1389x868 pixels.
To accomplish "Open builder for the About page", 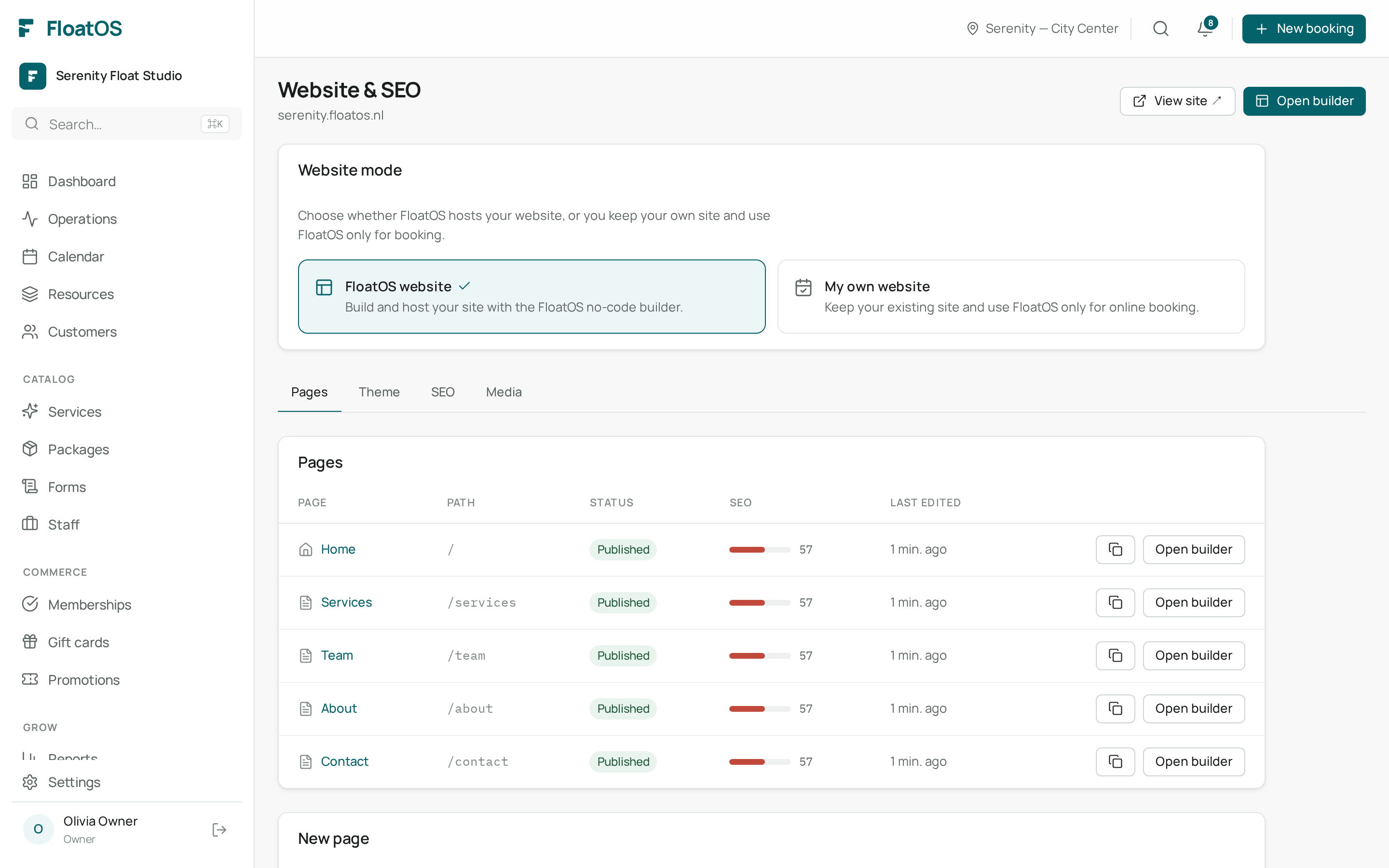I will pos(1193,708).
